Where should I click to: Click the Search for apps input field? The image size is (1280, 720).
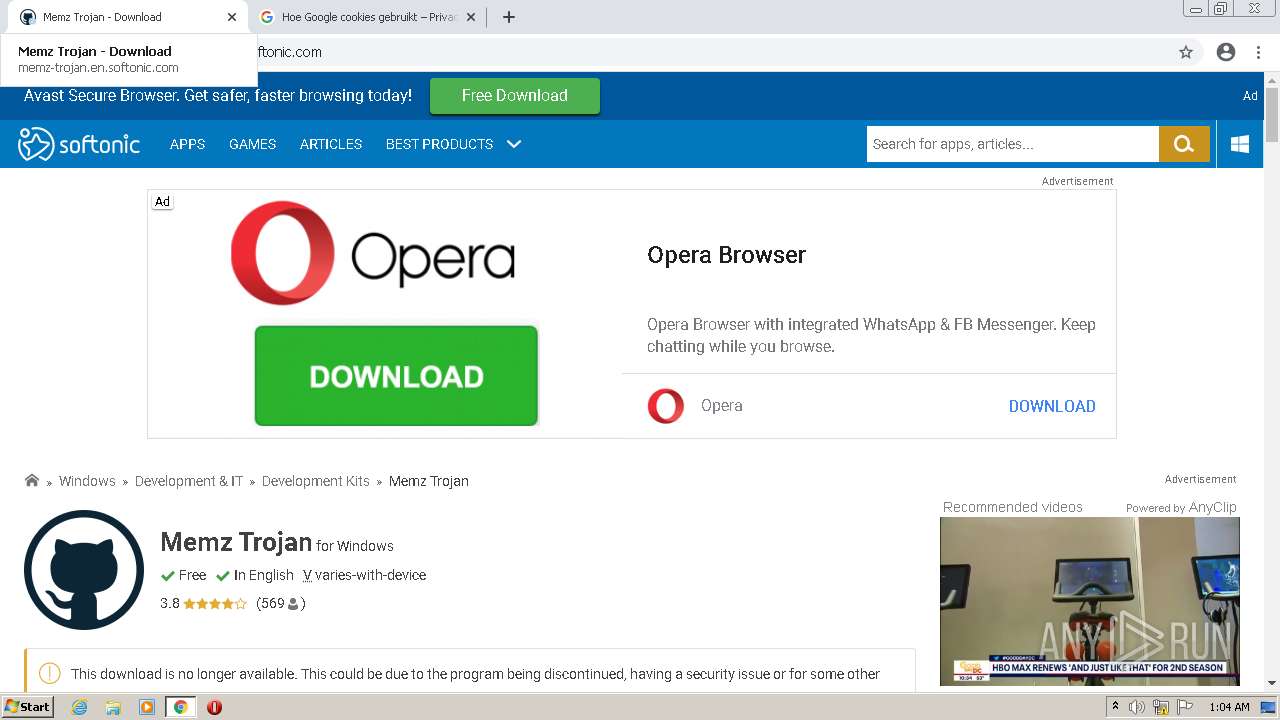pyautogui.click(x=1013, y=144)
